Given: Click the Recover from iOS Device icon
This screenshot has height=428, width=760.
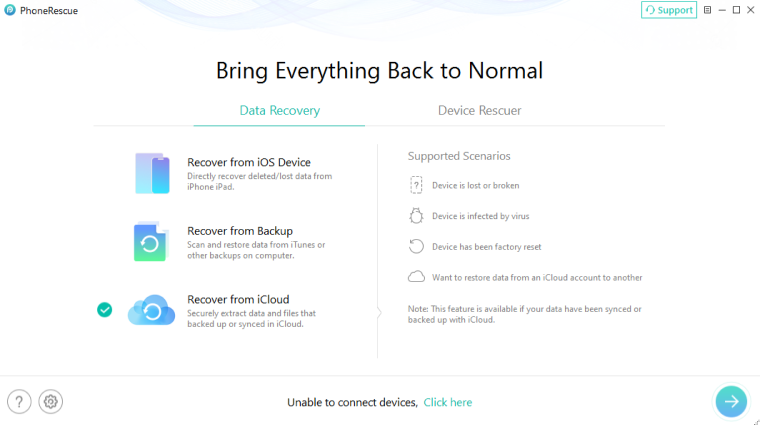Looking at the screenshot, I should tap(152, 173).
